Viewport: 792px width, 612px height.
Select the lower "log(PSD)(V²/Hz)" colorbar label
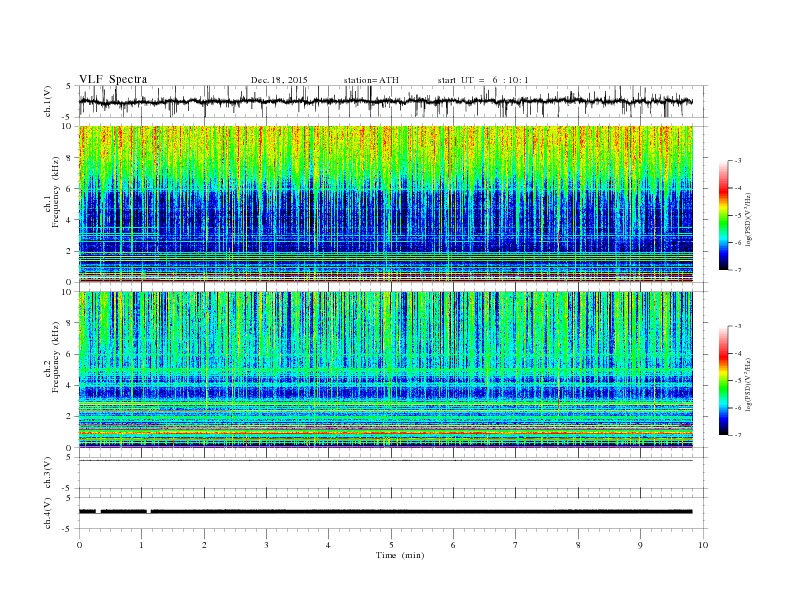748,384
